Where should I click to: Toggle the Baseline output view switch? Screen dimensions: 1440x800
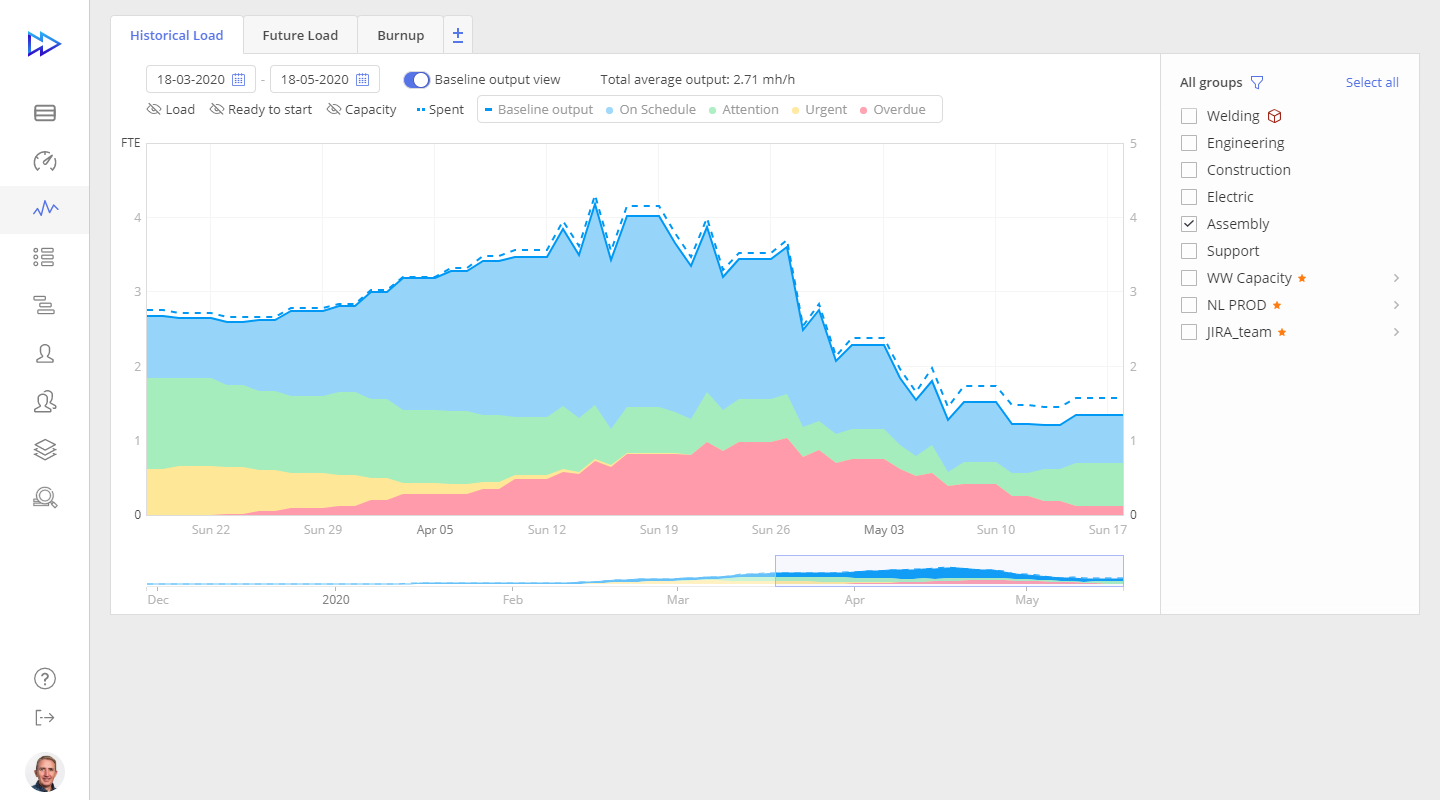coord(416,80)
